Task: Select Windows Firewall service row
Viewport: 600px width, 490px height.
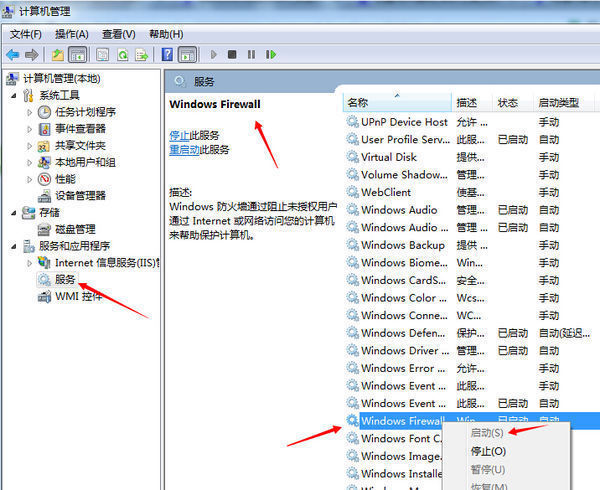Action: [403, 421]
